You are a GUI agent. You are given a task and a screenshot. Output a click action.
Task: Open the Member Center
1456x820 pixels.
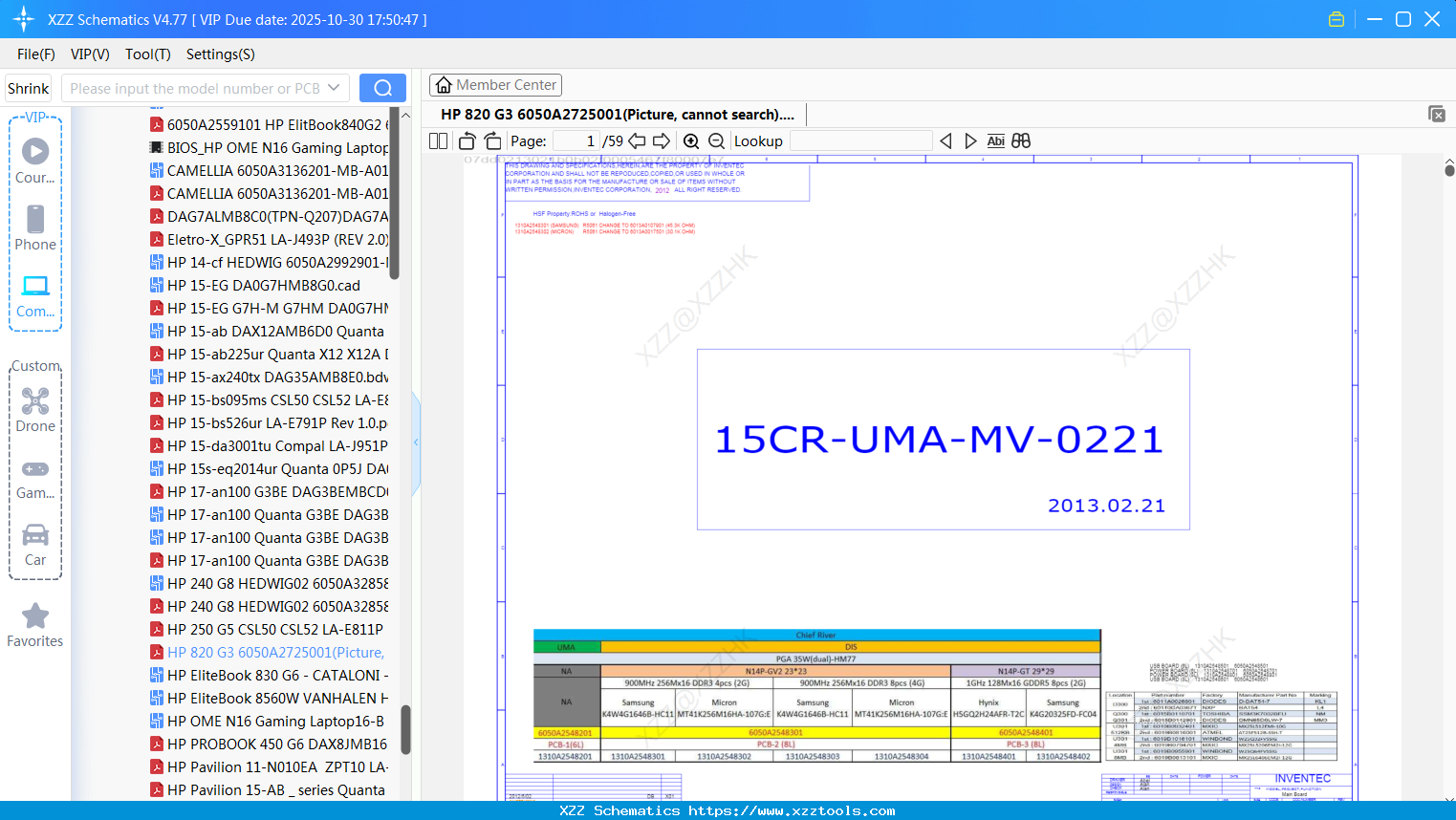[495, 85]
